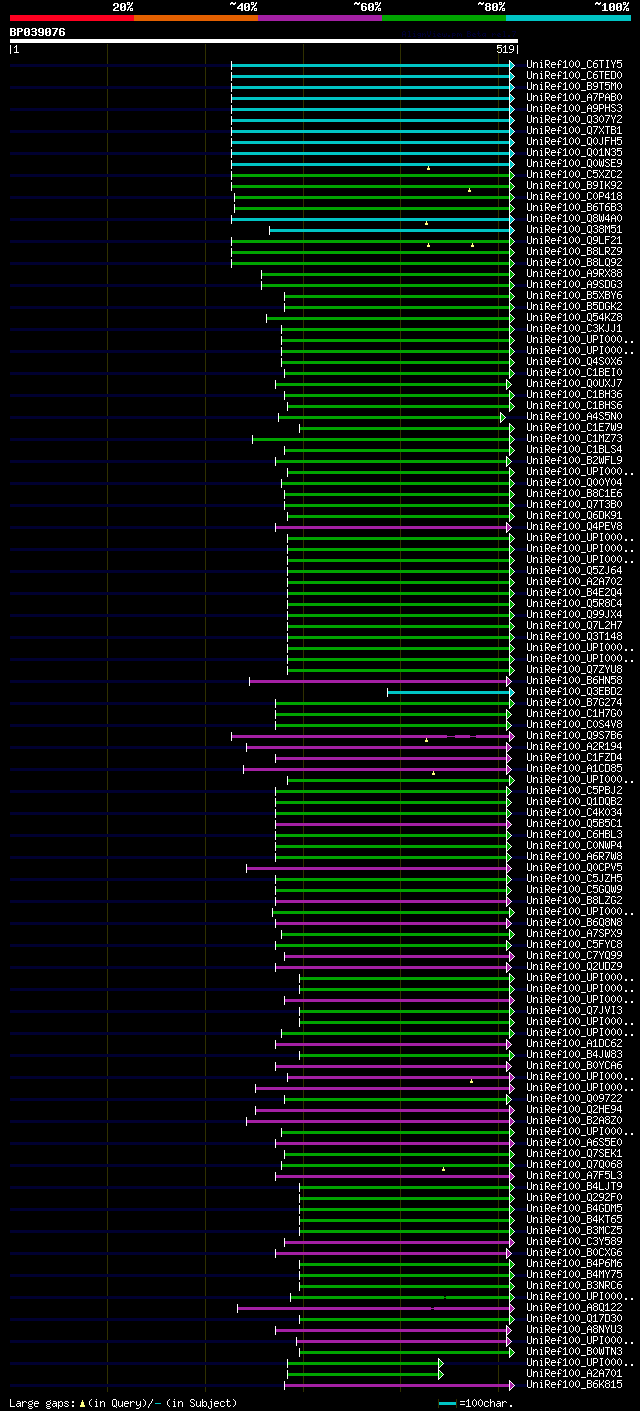
Task: Select the UniRef100_B5XBY6 label
Action: (x=575, y=295)
